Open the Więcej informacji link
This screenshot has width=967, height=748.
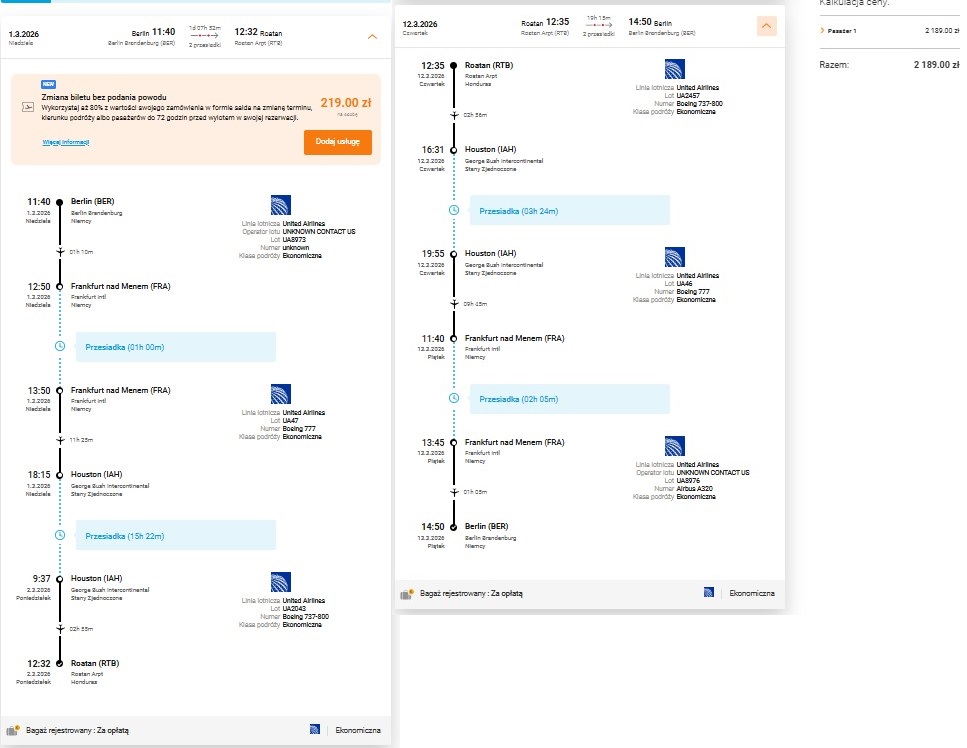(66, 142)
